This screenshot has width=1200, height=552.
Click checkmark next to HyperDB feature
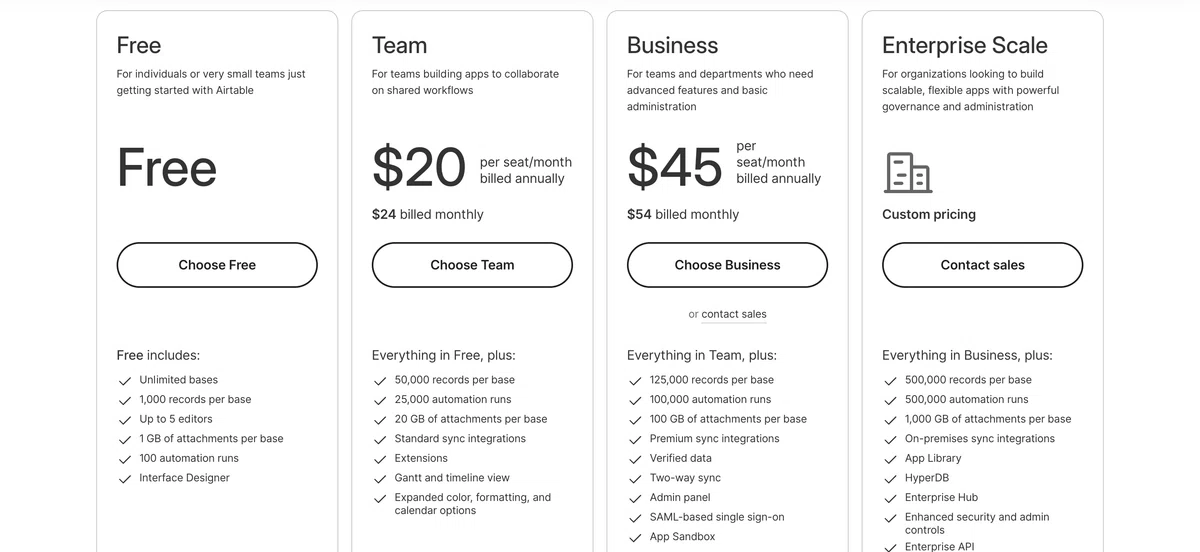coord(890,479)
